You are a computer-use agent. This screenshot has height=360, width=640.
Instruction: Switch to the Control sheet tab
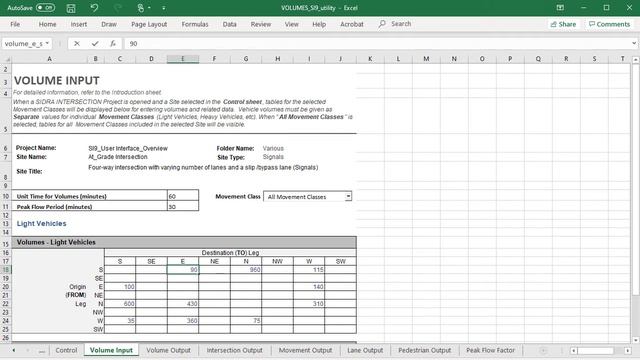(66, 350)
